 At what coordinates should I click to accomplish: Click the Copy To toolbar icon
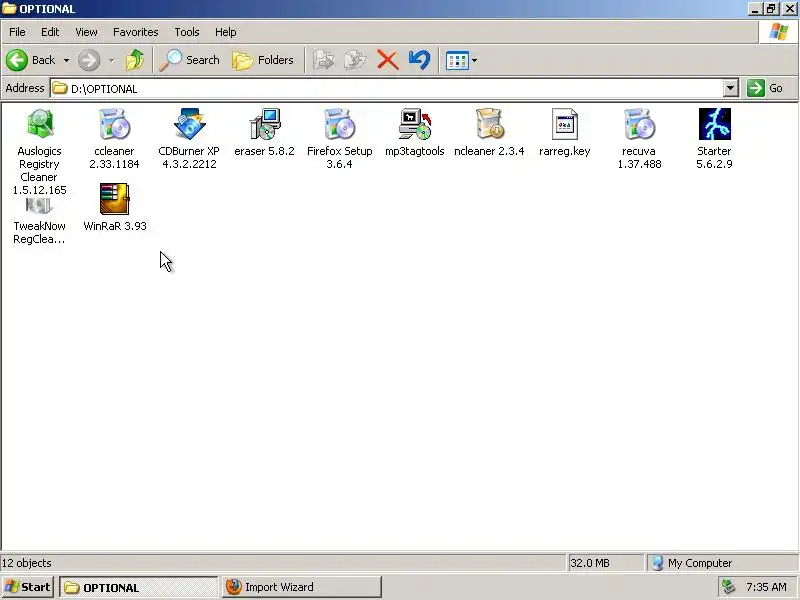tap(355, 60)
